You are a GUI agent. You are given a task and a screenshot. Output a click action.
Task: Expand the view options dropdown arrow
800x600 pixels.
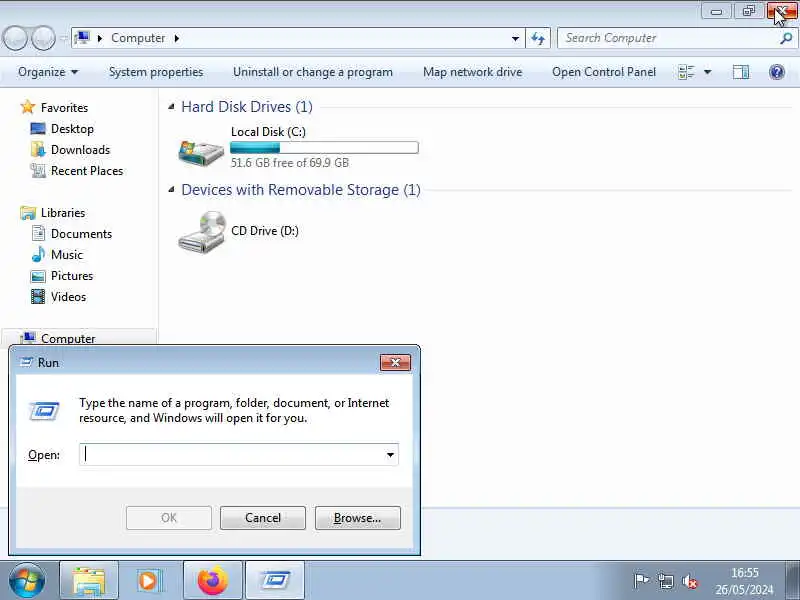coord(708,72)
